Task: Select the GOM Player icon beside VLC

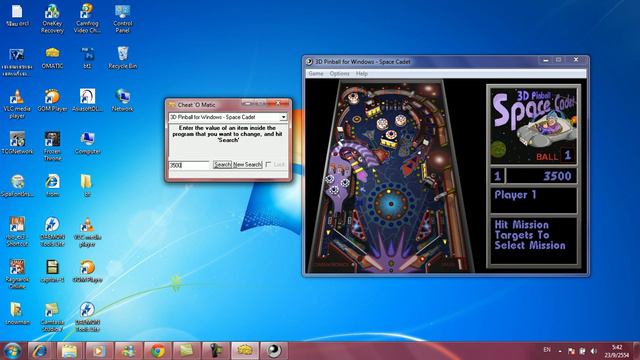Action: (52, 100)
